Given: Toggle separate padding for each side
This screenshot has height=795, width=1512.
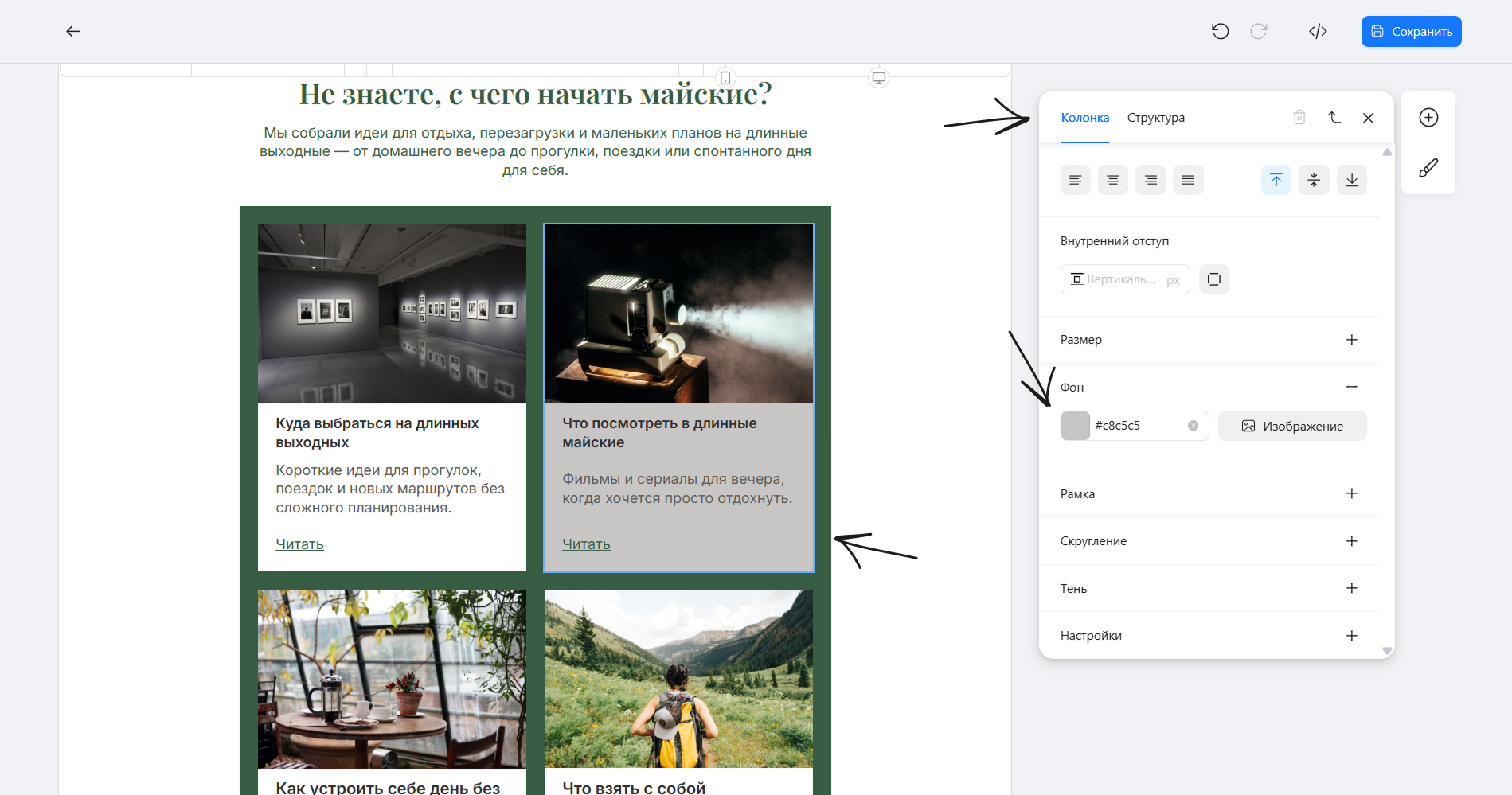Looking at the screenshot, I should tap(1213, 279).
